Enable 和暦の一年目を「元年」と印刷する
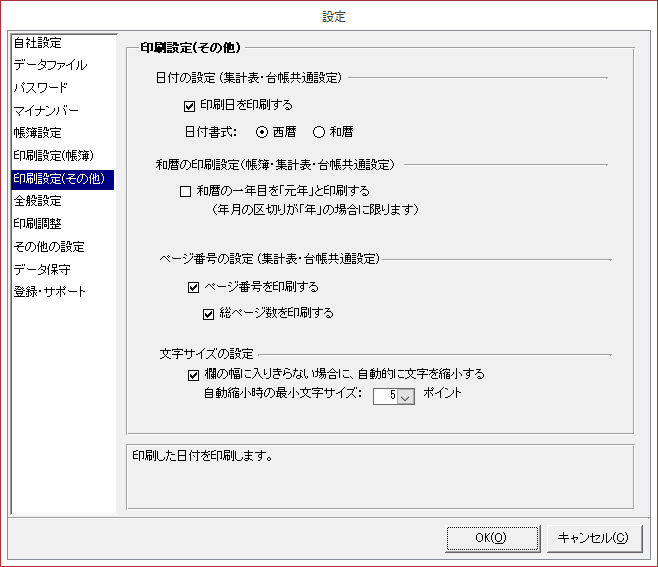Image resolution: width=658 pixels, height=567 pixels. 185,192
